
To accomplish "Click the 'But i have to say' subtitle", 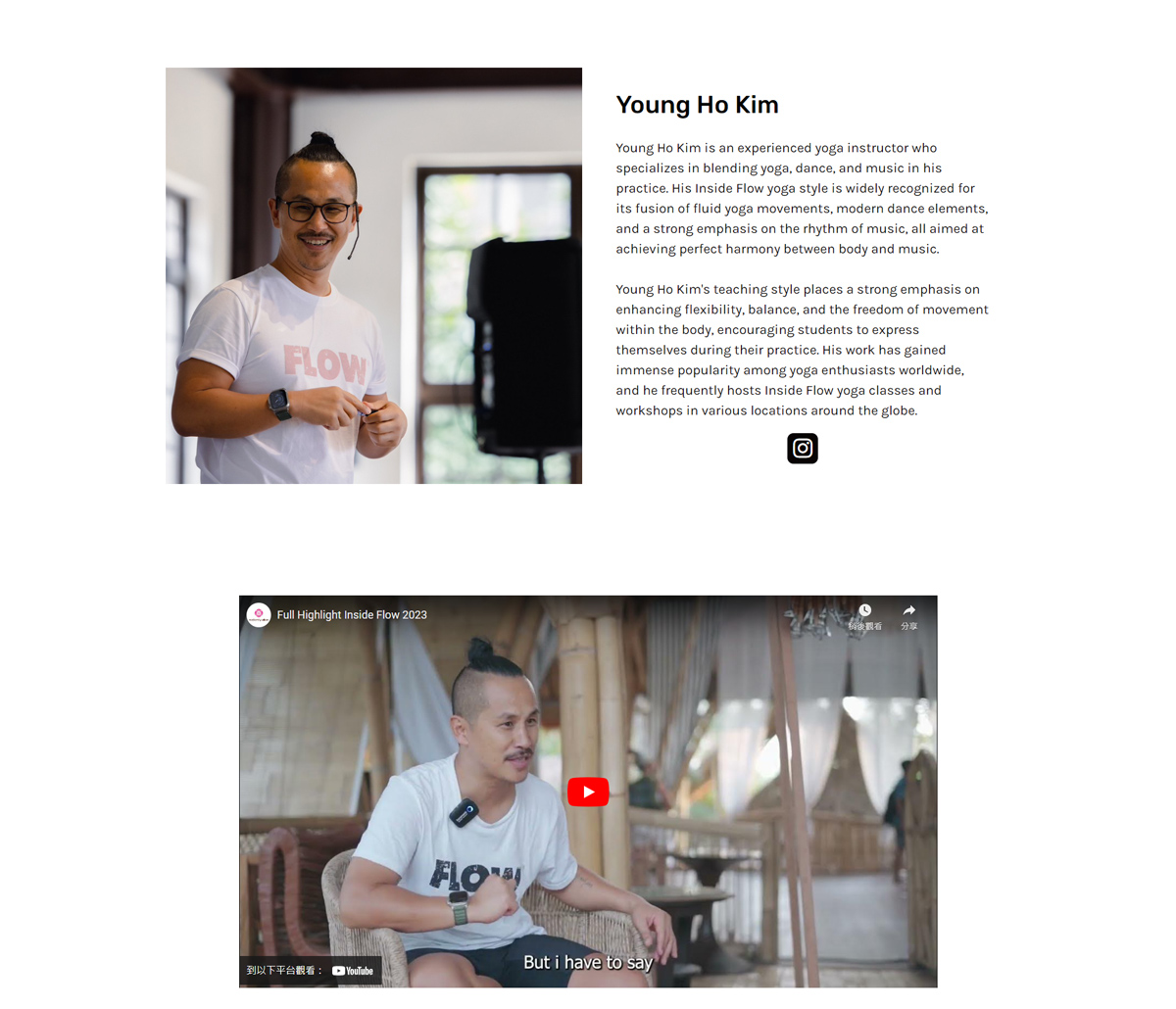I will point(588,962).
